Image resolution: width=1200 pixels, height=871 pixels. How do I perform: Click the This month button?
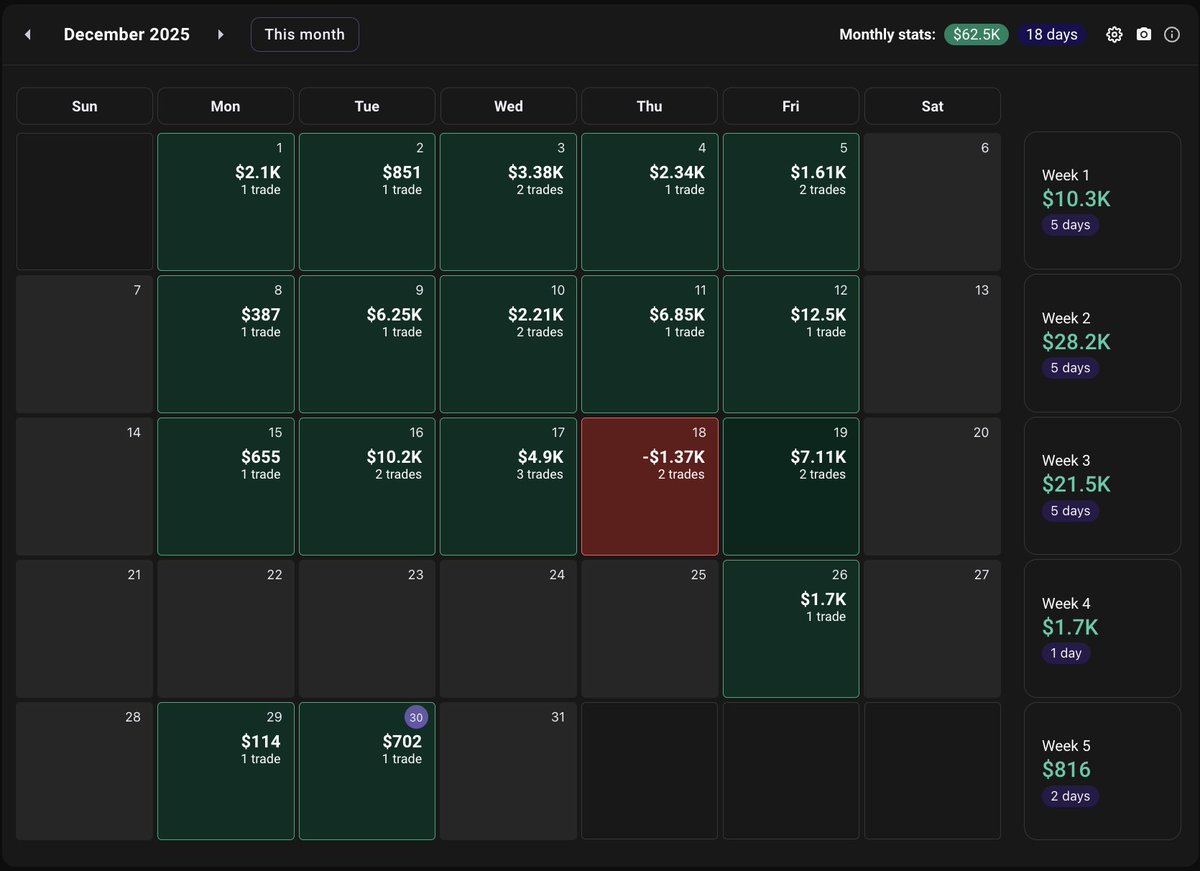pyautogui.click(x=305, y=34)
